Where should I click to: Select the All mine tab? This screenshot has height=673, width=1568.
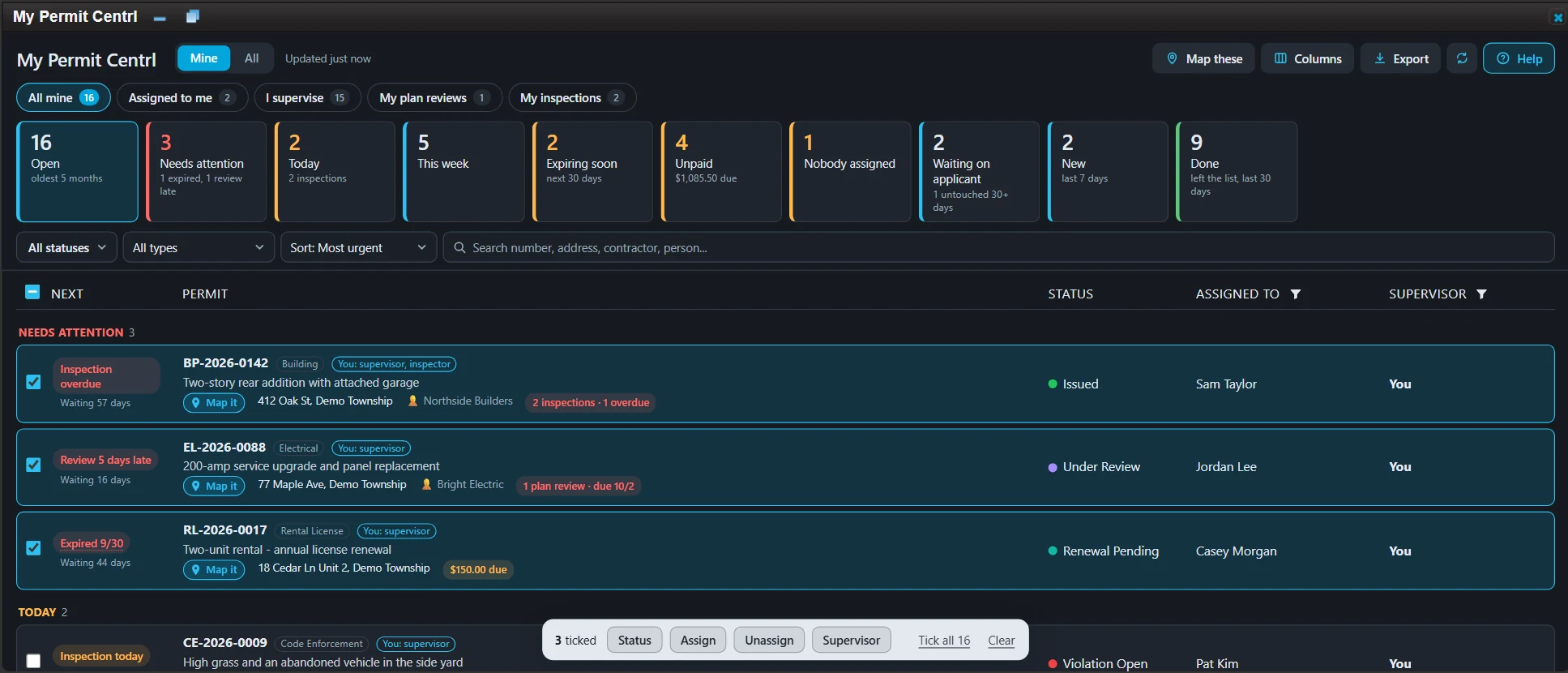click(x=63, y=98)
